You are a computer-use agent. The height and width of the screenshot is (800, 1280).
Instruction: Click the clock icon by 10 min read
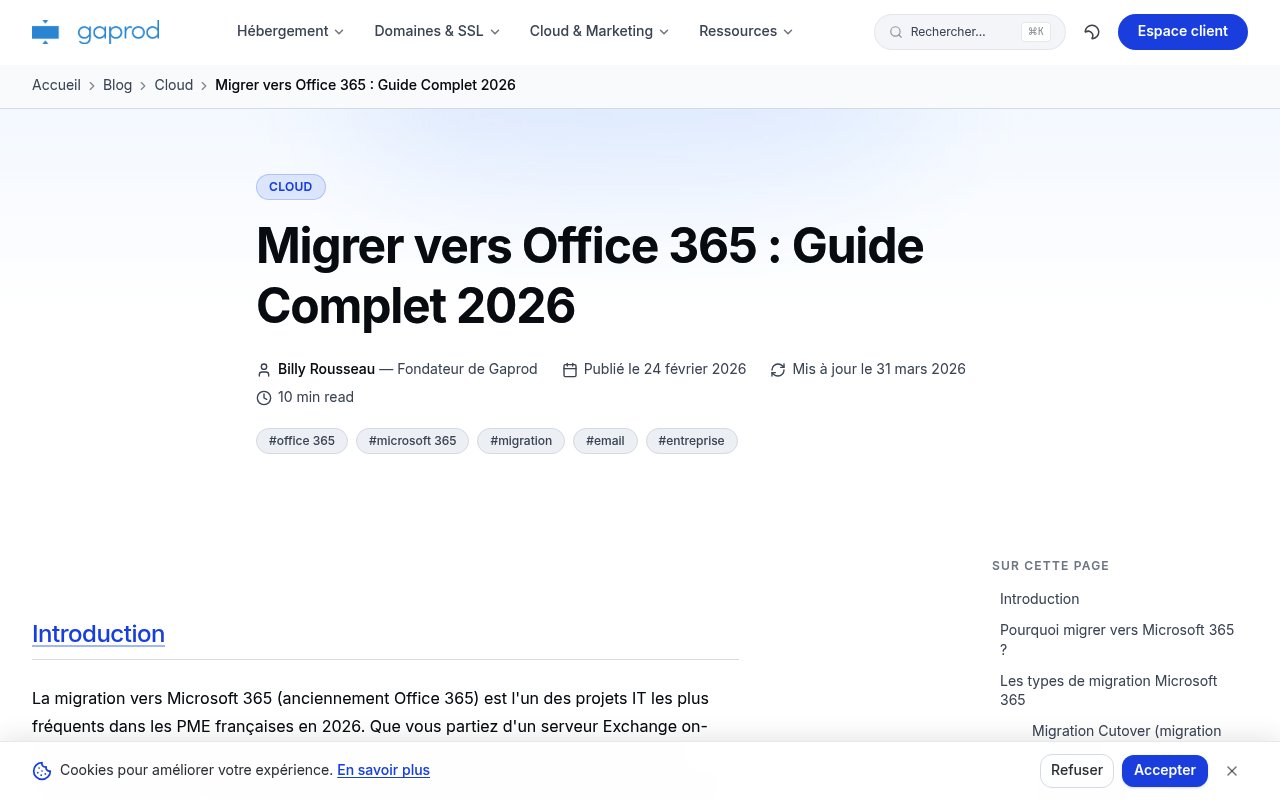coord(264,398)
